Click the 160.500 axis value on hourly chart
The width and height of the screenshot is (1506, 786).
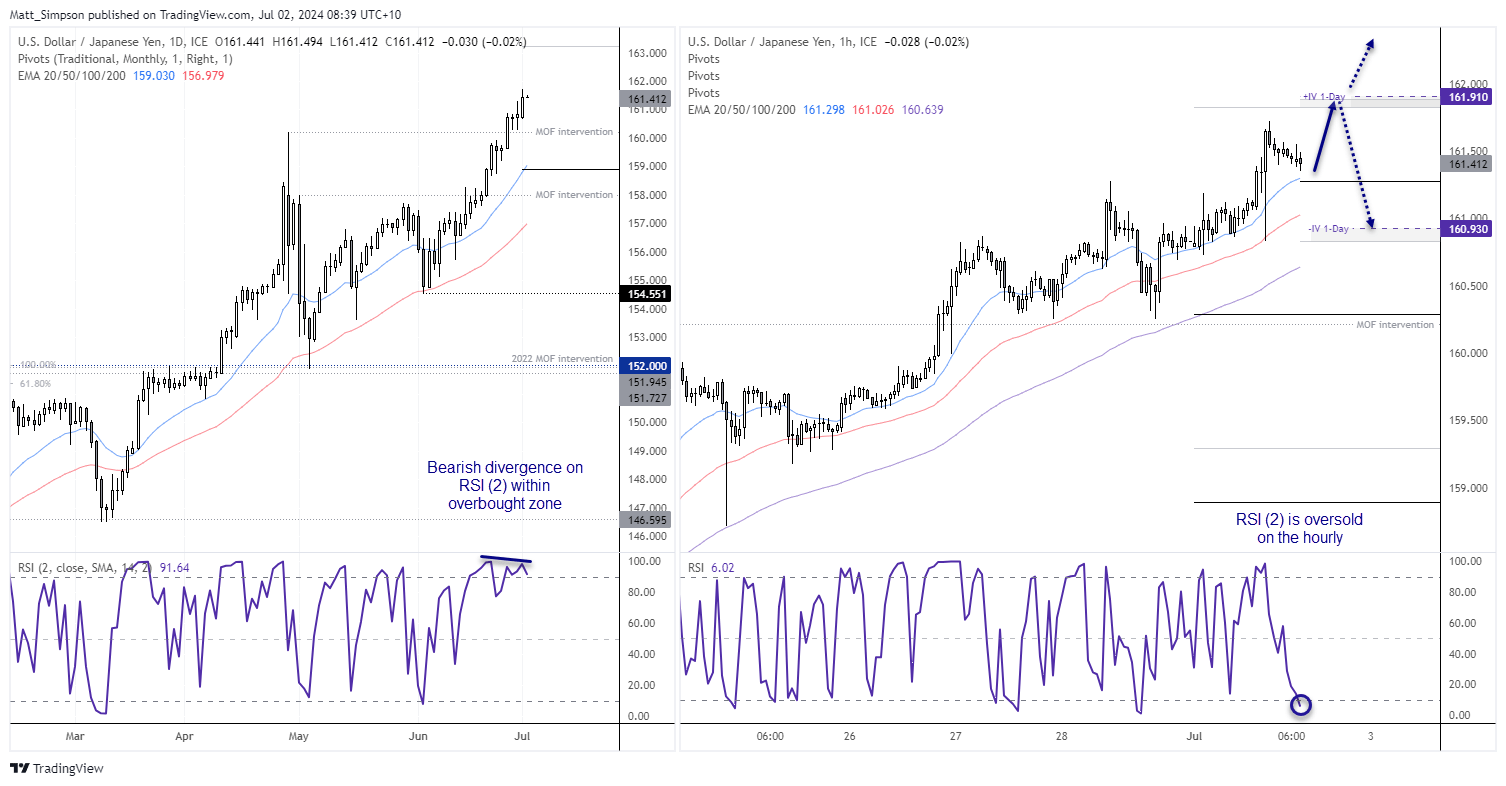pos(1468,286)
